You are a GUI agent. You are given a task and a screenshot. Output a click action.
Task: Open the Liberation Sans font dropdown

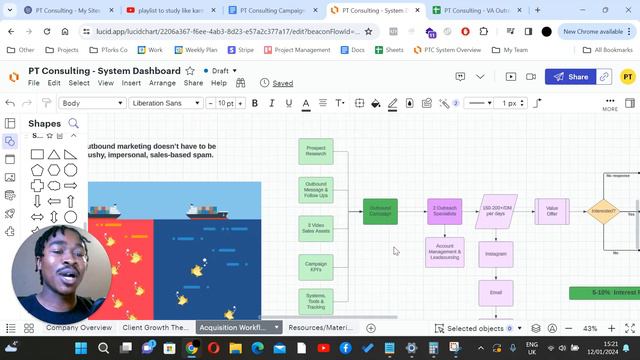[x=166, y=103]
